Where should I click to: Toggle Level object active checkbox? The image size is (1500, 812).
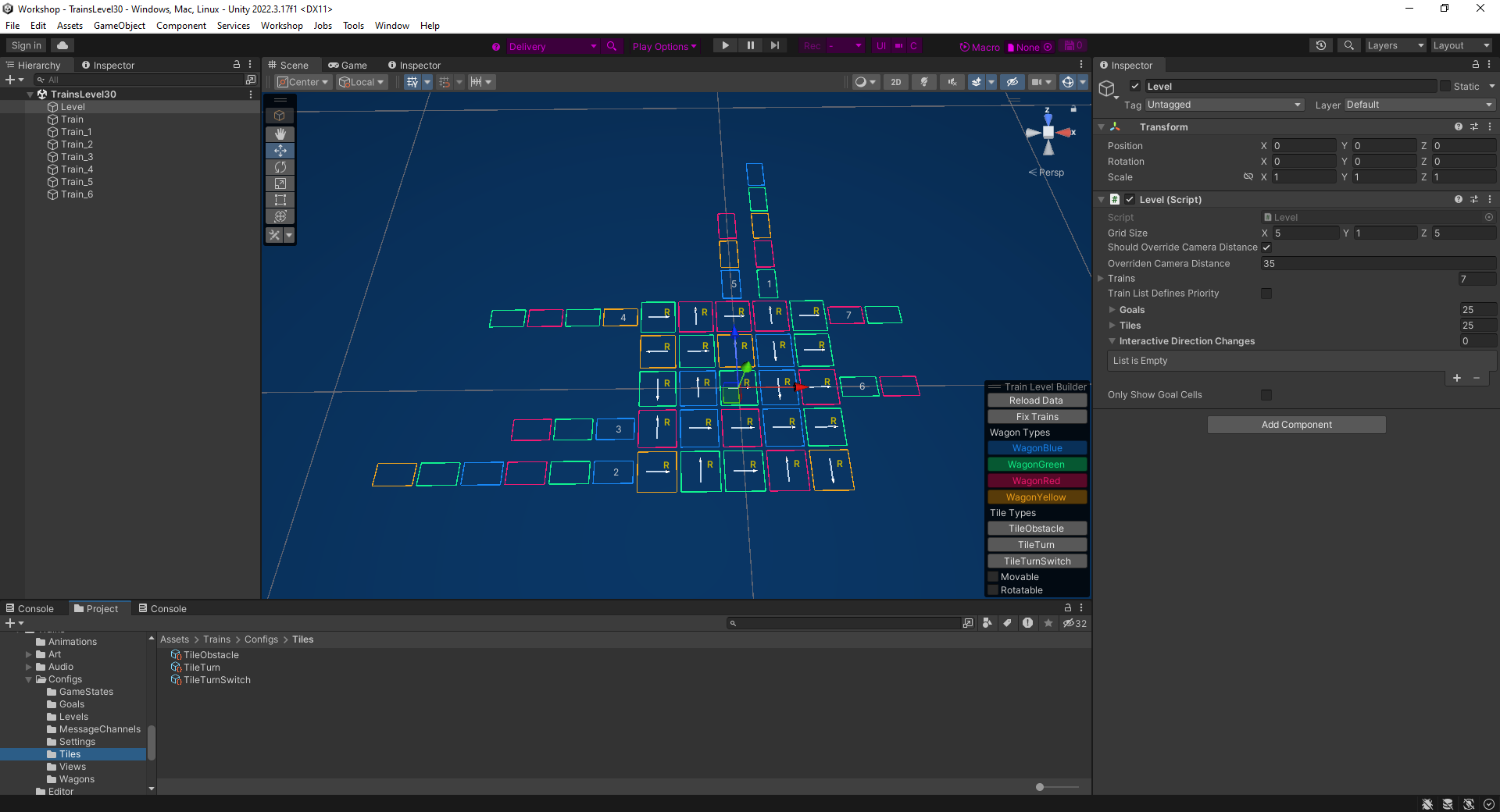[x=1135, y=86]
